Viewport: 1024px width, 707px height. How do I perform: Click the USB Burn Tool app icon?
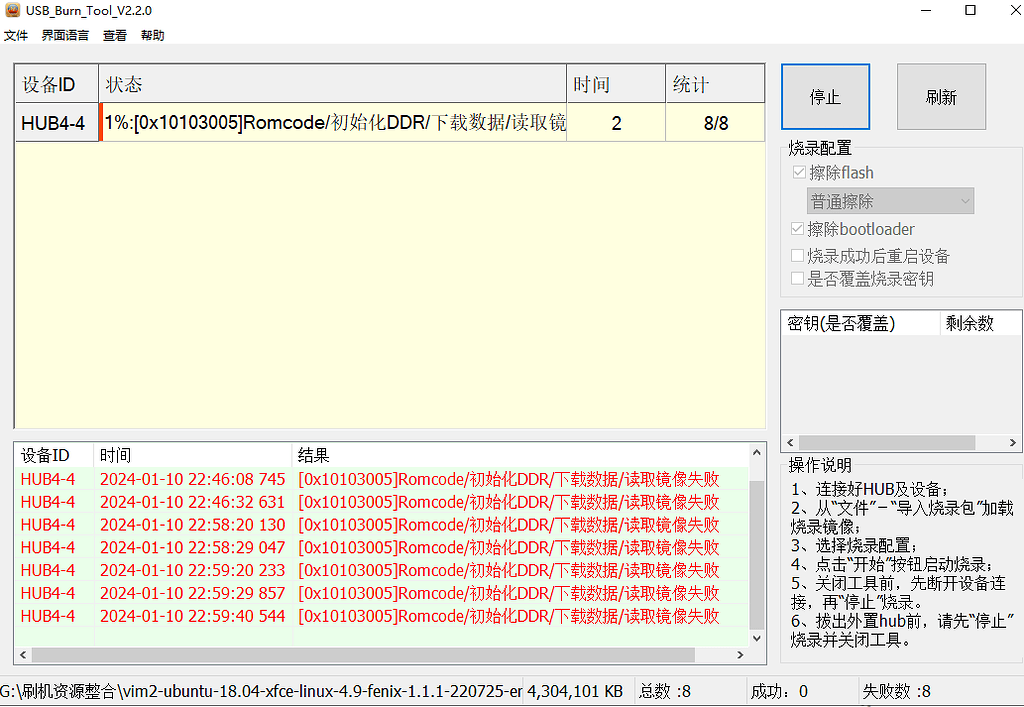(12, 10)
